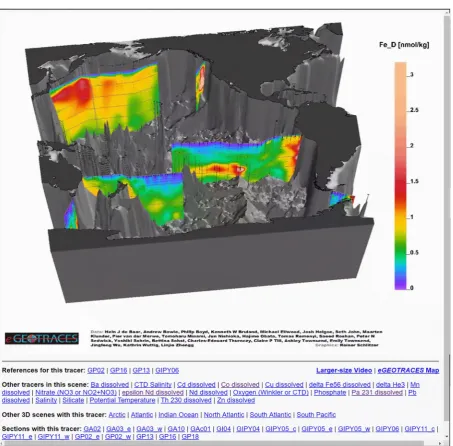This screenshot has width=453, height=446.
Task: Open the Indian Ocean 3D scene
Action: click(x=178, y=415)
